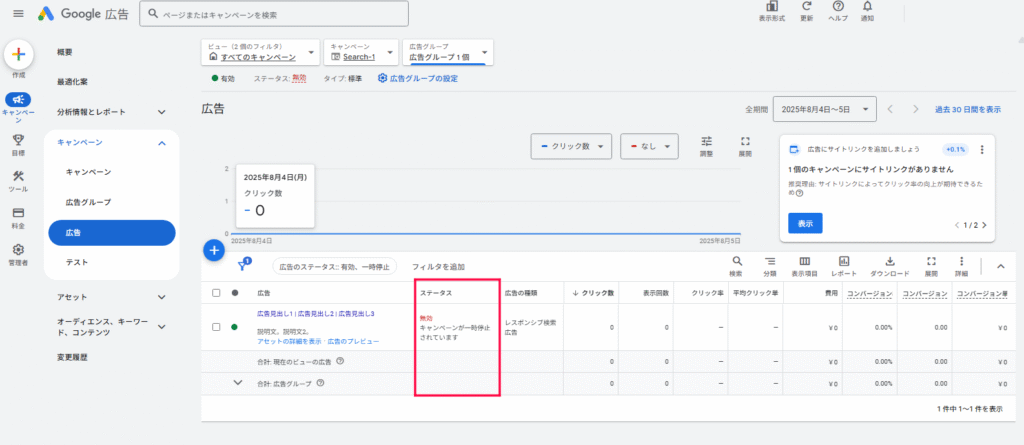Open 目標 trophy icon in sidebar
The height and width of the screenshot is (445, 1024).
tap(18, 139)
